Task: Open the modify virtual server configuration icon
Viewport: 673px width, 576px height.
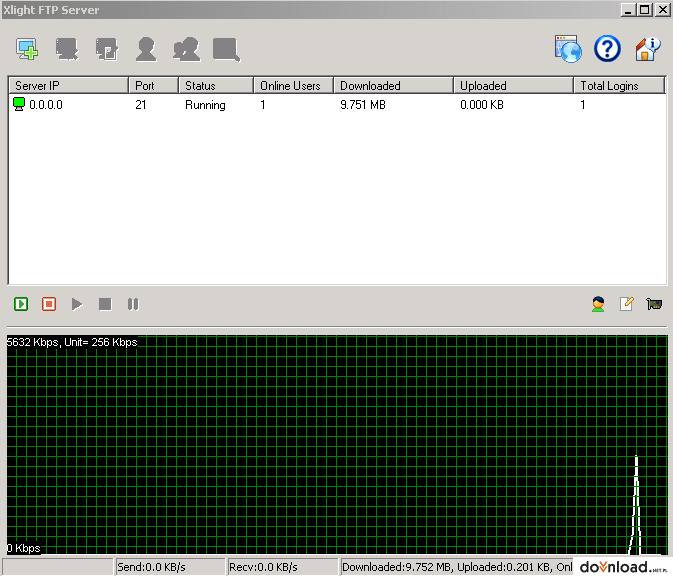Action: pyautogui.click(x=106, y=49)
